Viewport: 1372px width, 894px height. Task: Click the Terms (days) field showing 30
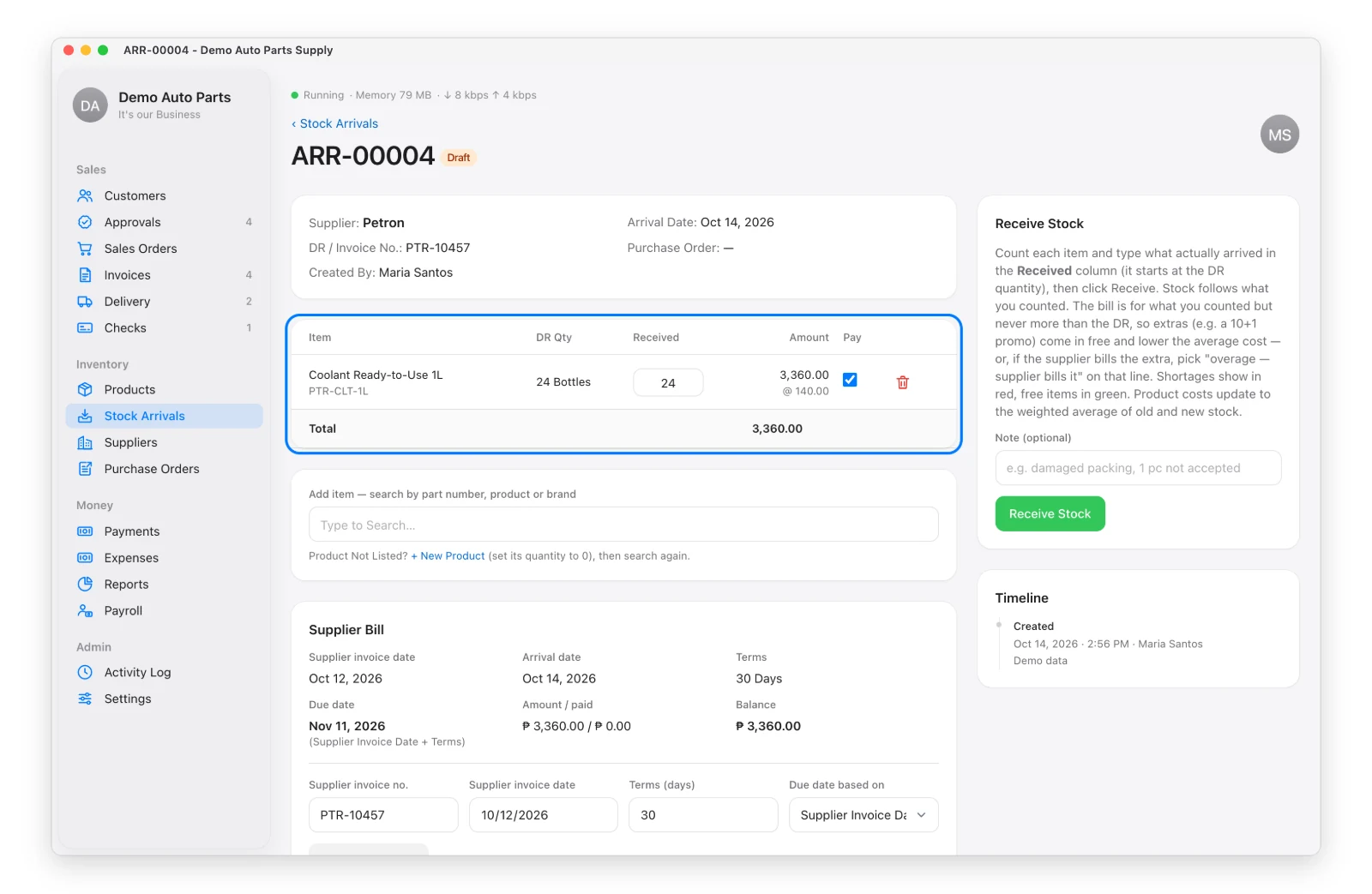coord(703,815)
